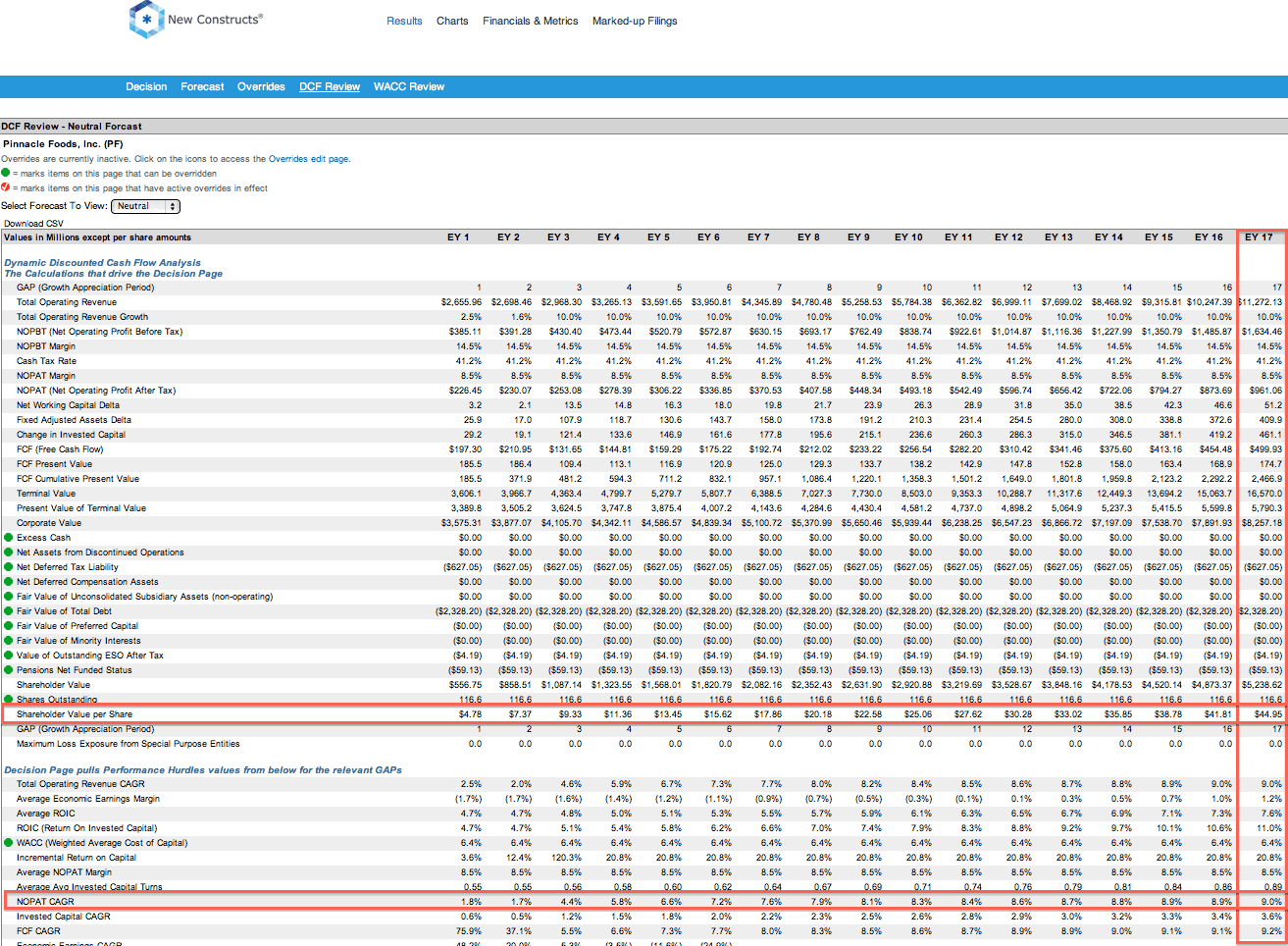The height and width of the screenshot is (946, 1288).
Task: Open the Marked-up Filings menu item
Action: click(635, 21)
